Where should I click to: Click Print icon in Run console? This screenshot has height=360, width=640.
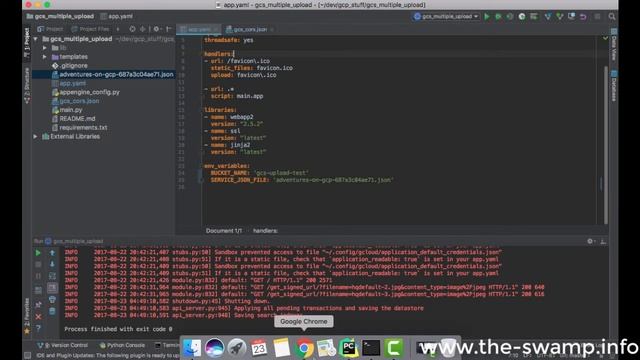tap(52, 300)
